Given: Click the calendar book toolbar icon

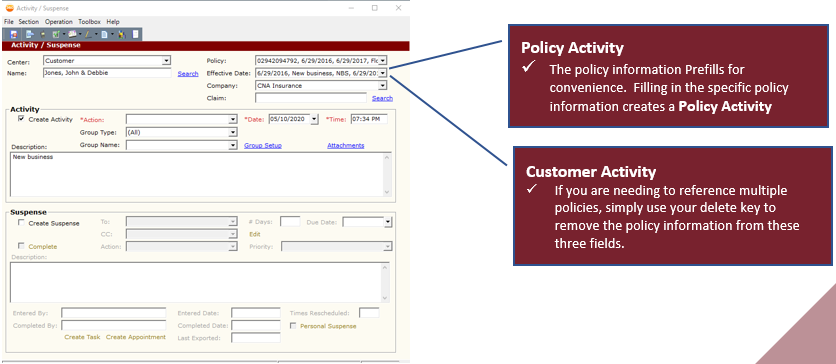Looking at the screenshot, I should click(72, 34).
